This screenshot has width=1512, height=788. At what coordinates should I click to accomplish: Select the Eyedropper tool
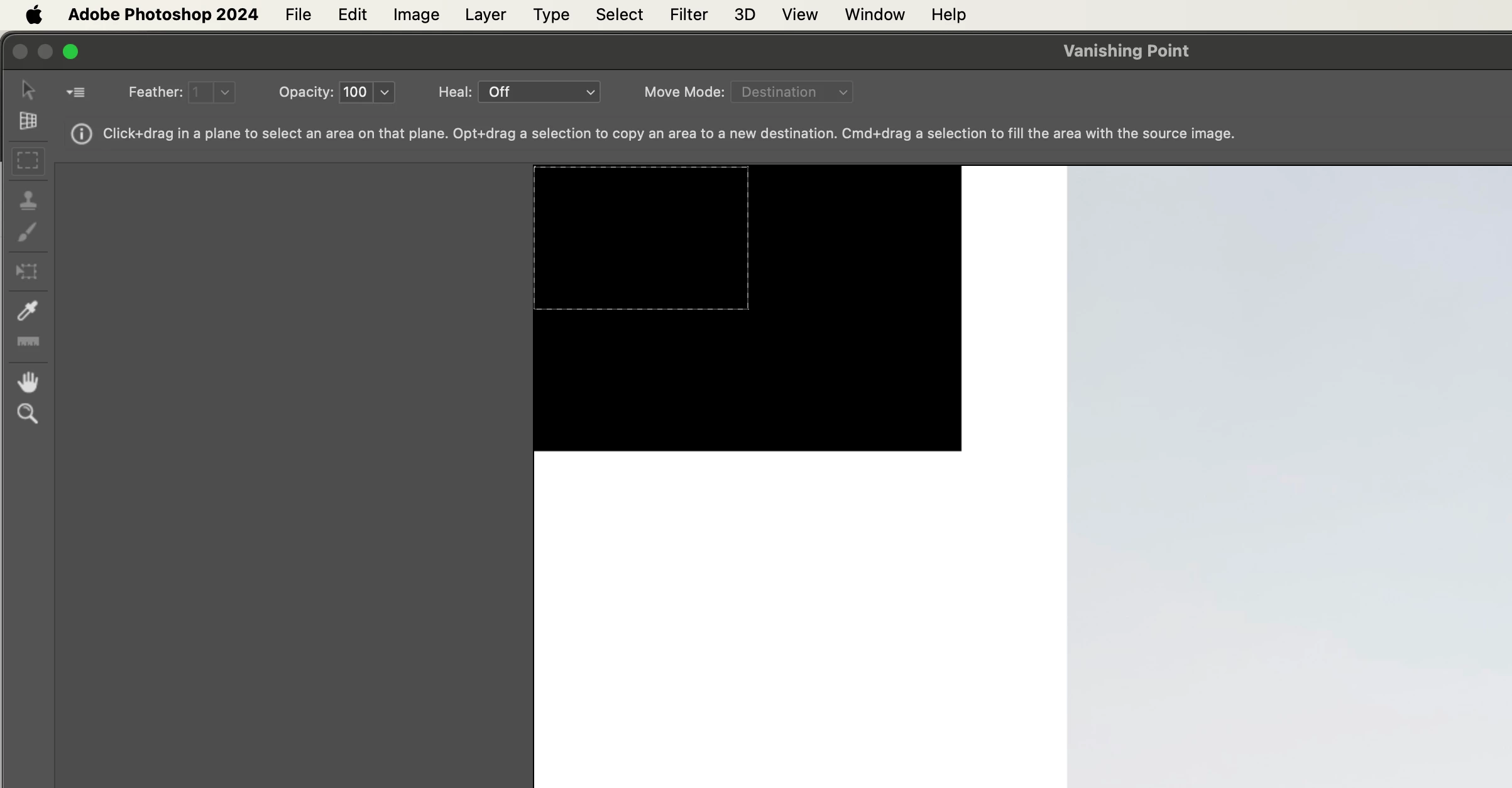coord(28,310)
